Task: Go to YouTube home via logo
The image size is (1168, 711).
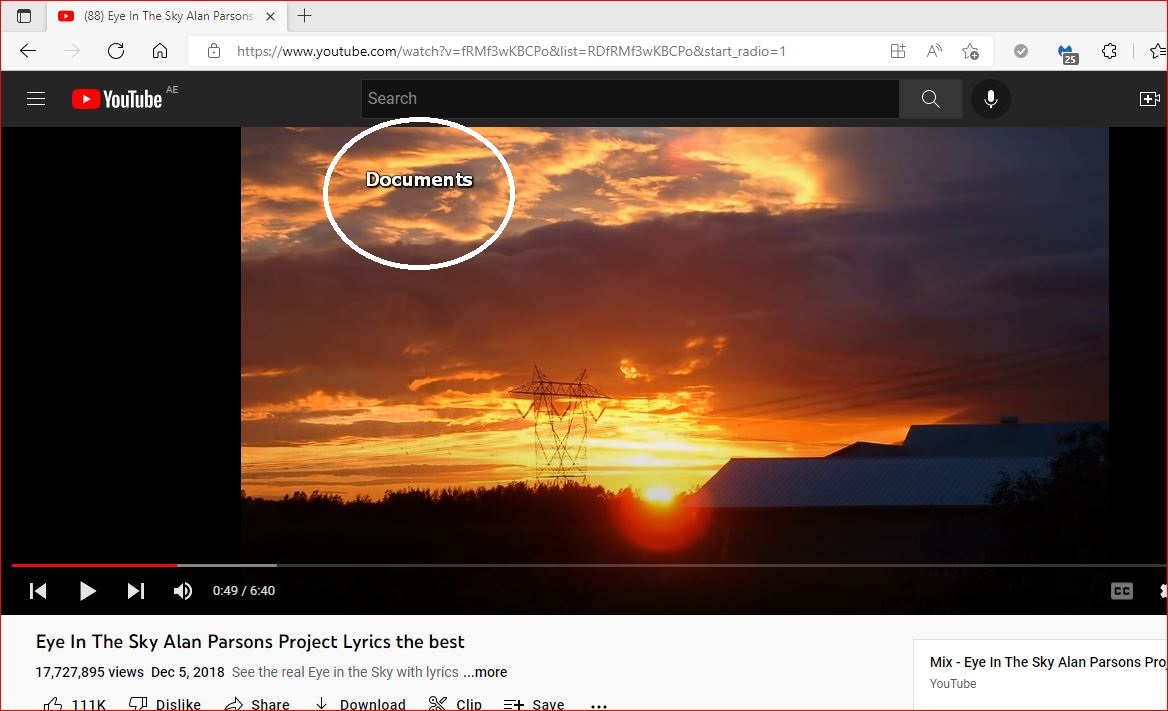Action: [117, 98]
